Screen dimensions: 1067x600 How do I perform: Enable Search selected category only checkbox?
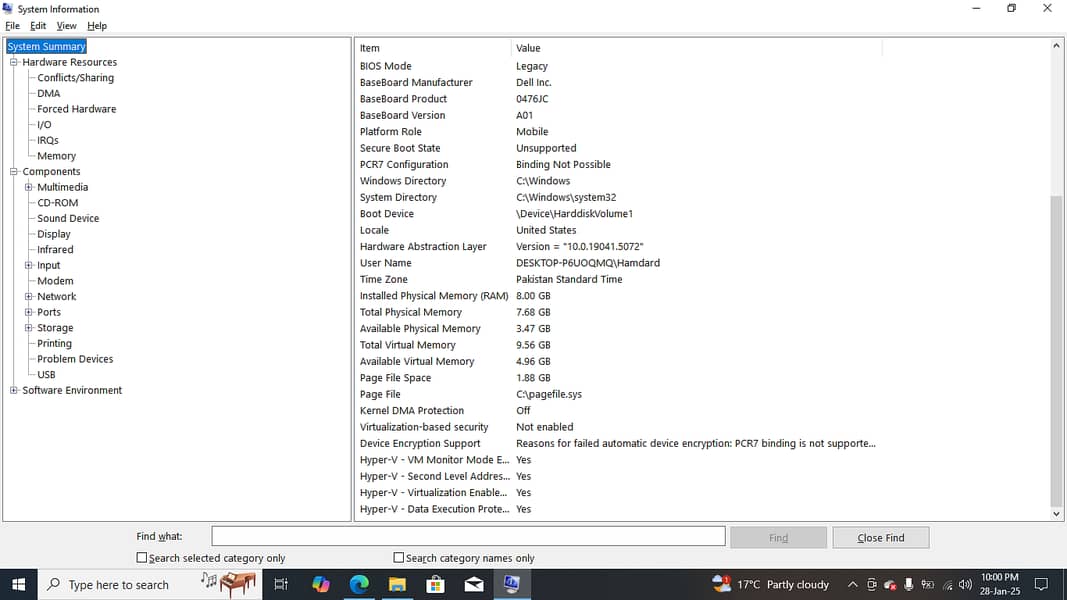[142, 558]
